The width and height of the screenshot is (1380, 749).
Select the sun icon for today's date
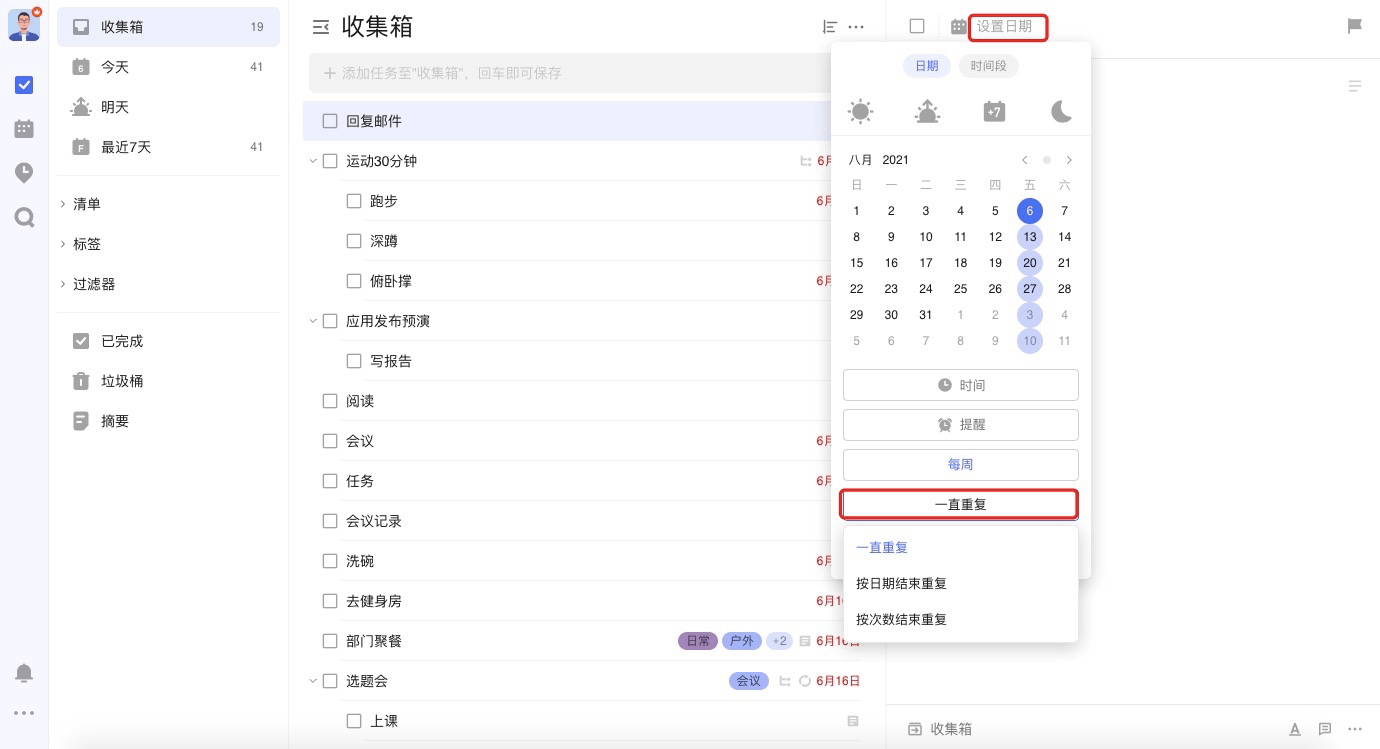tap(860, 111)
